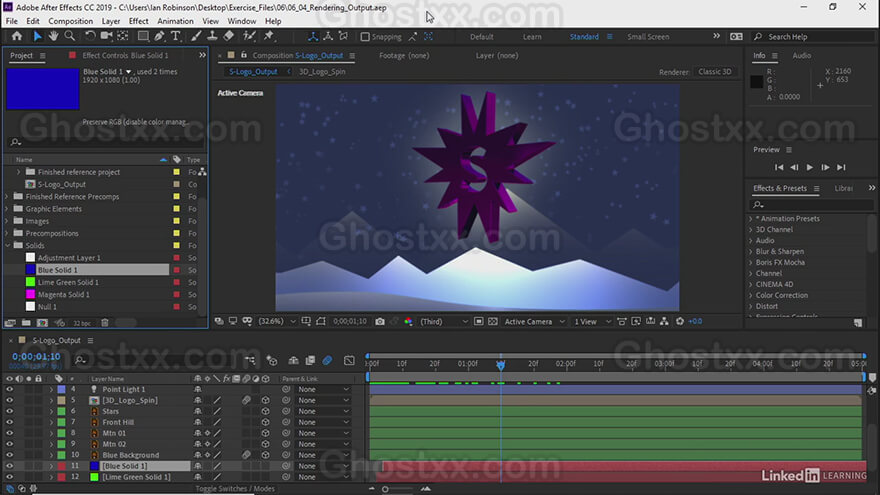880x495 pixels.
Task: Click Blue Solid 1 color swatch in Project
Action: point(30,270)
